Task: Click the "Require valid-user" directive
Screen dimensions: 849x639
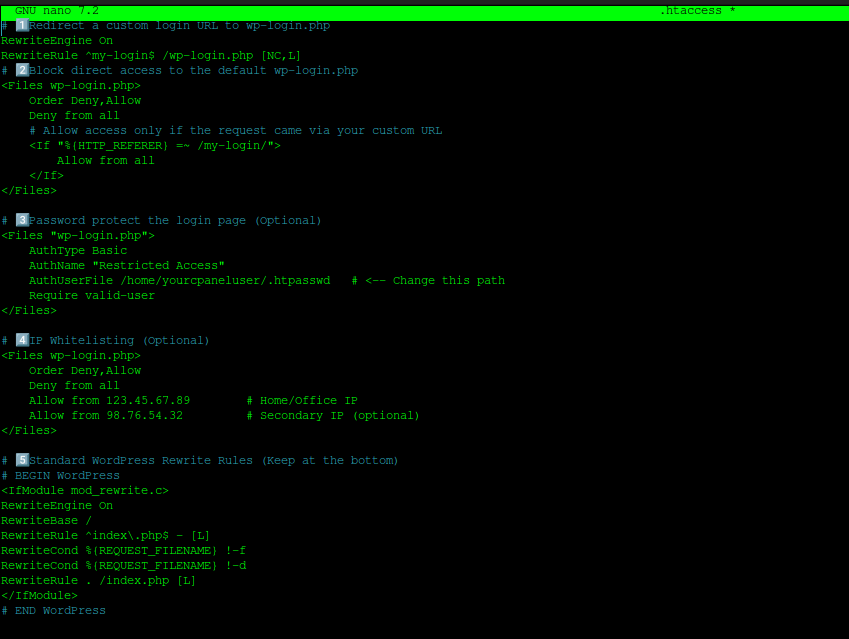Action: [92, 295]
